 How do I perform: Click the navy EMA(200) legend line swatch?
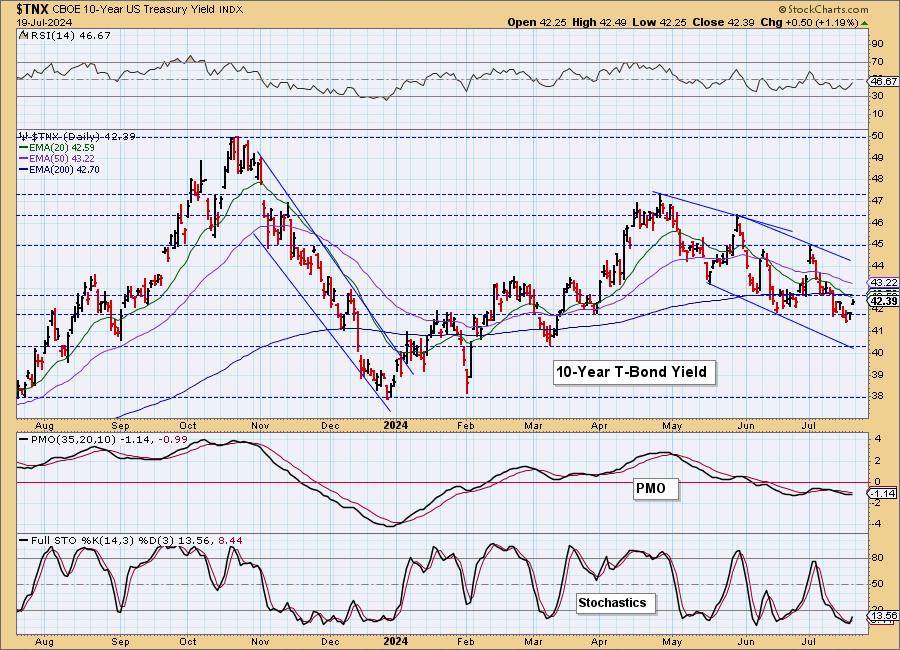pyautogui.click(x=24, y=169)
